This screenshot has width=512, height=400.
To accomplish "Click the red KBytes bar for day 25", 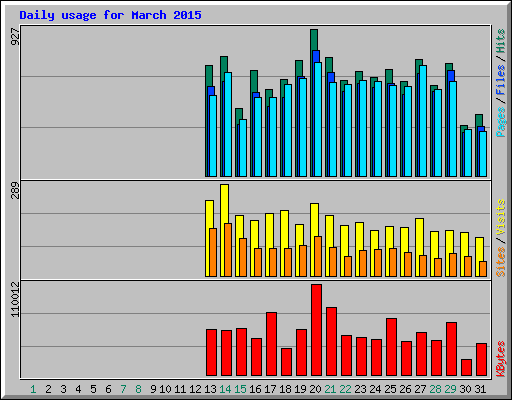I will click(x=391, y=347).
